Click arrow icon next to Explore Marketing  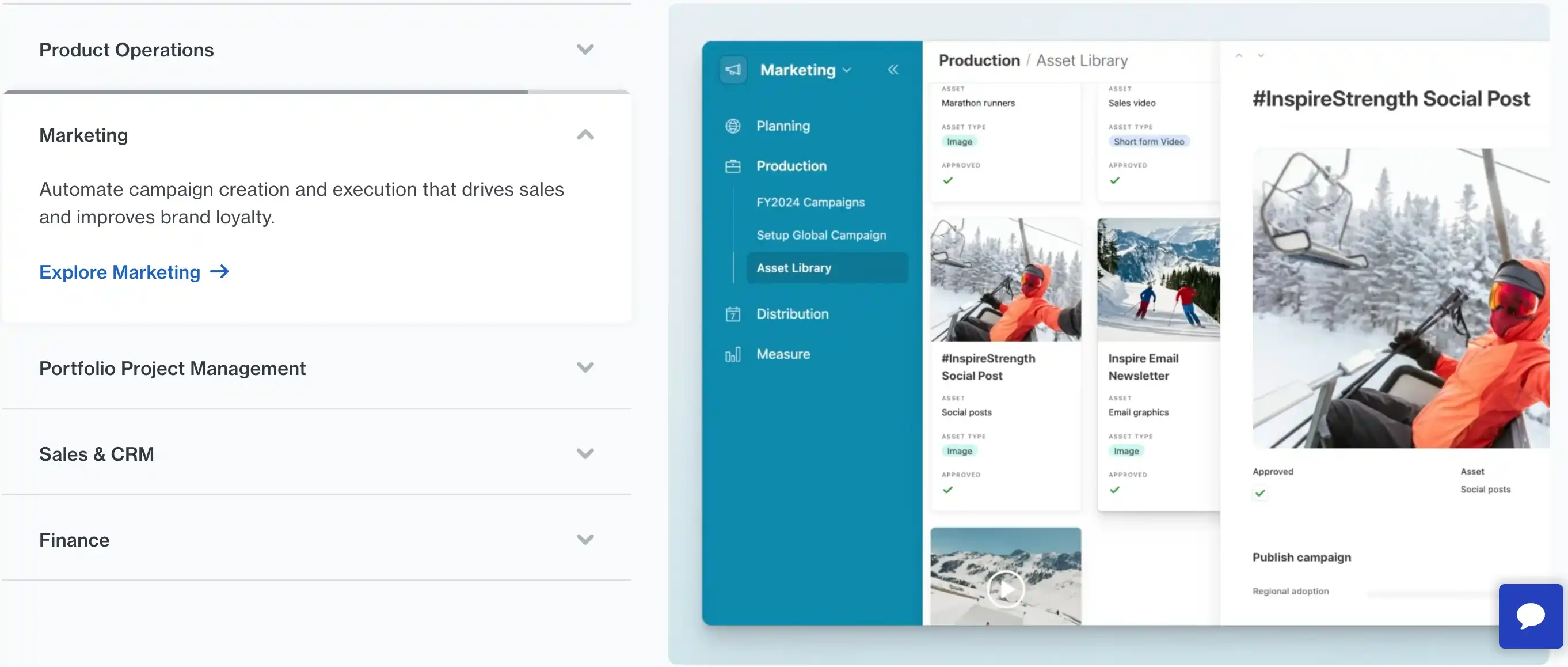coord(219,272)
